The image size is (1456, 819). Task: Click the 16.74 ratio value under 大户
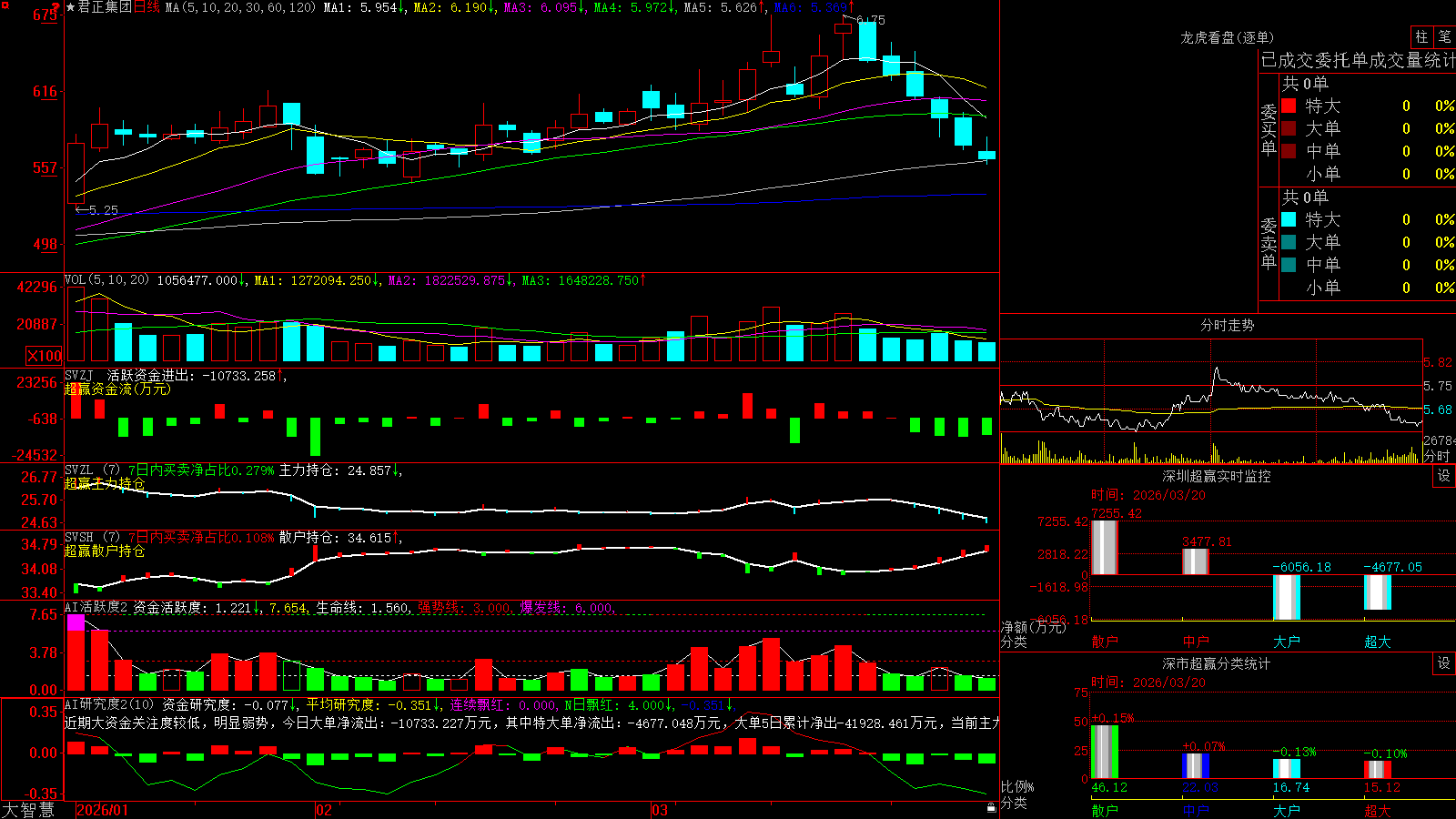[1291, 787]
